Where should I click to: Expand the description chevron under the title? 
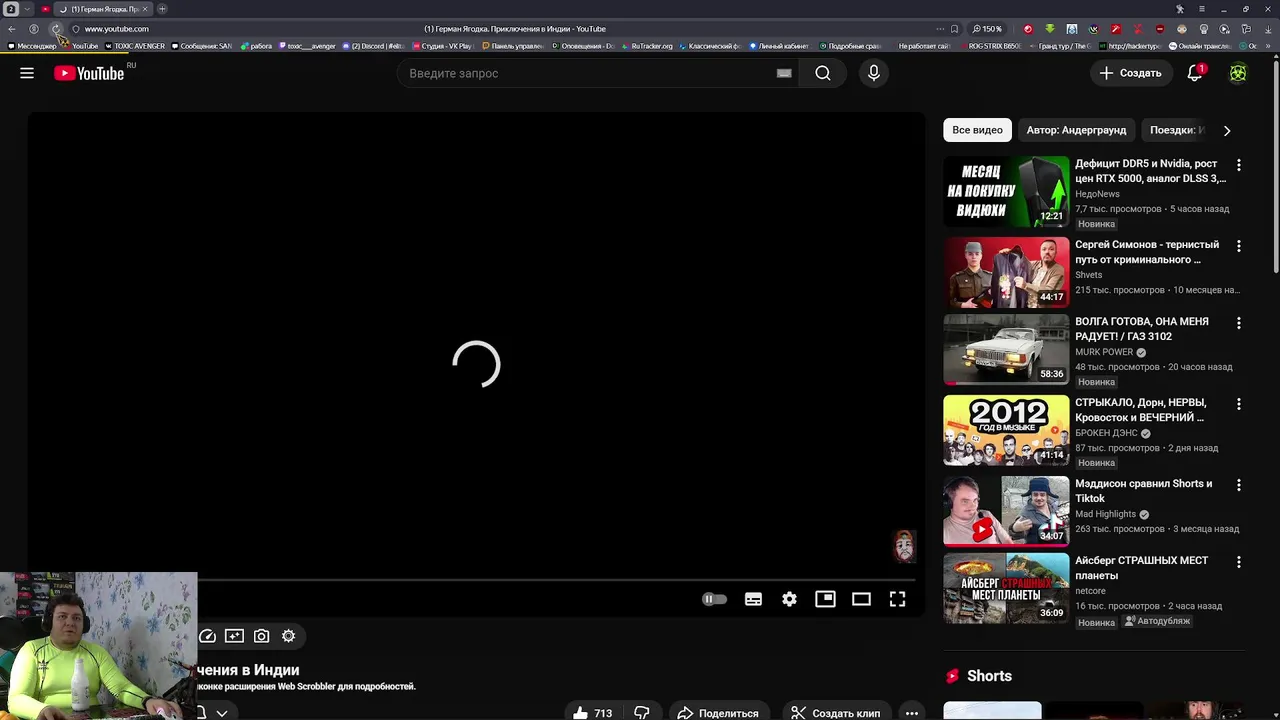click(x=222, y=713)
